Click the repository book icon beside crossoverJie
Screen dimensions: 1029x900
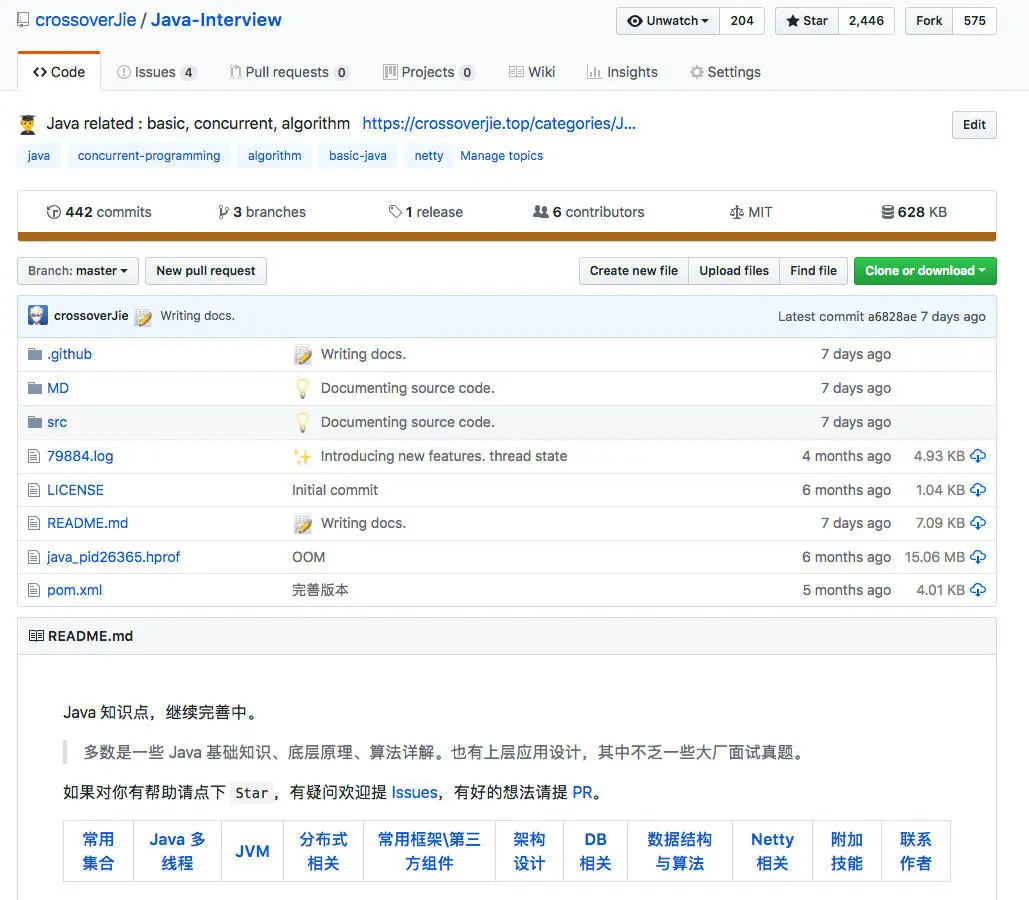click(22, 18)
